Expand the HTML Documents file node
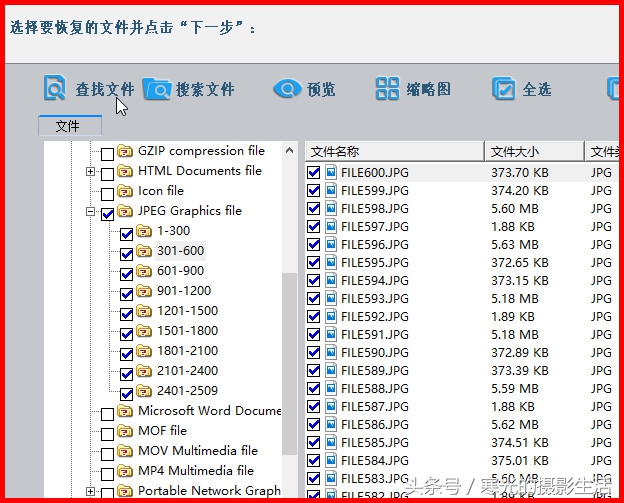The height and width of the screenshot is (503, 624). point(90,172)
